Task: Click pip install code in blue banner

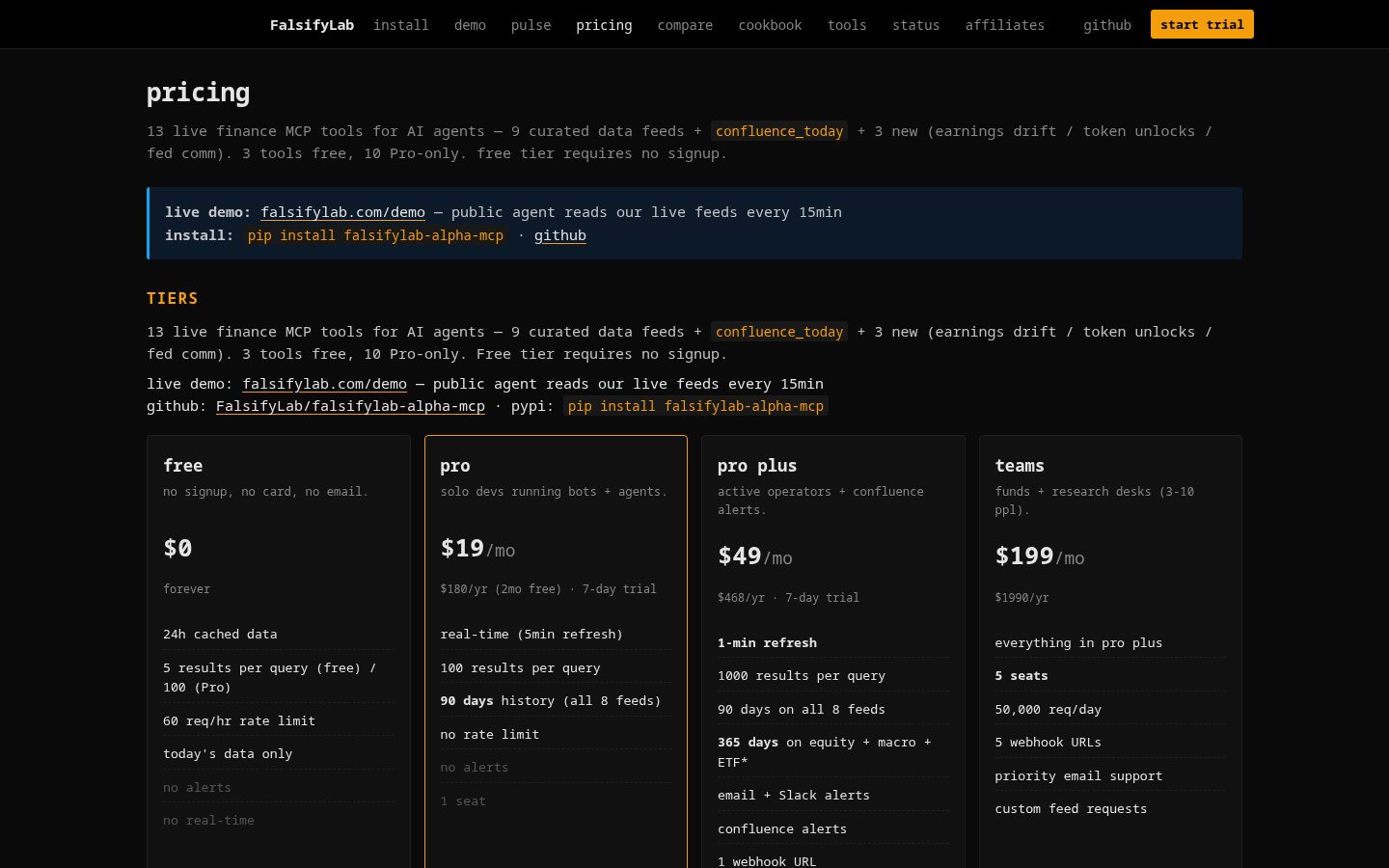Action: pos(375,235)
